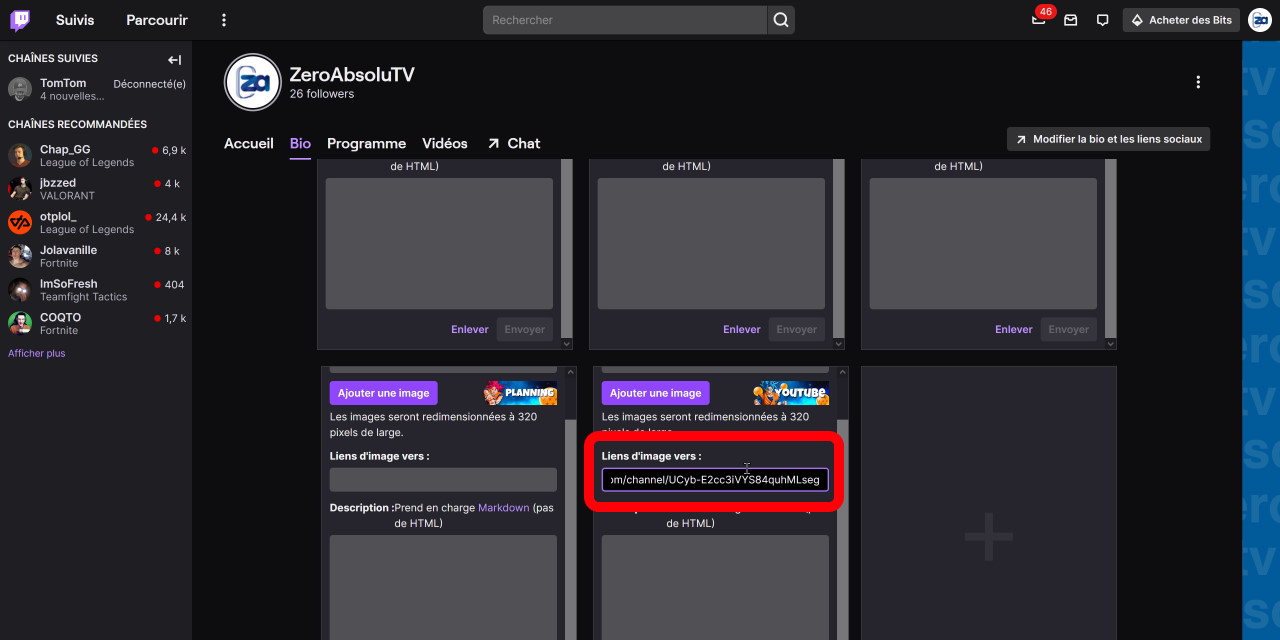The width and height of the screenshot is (1280, 640).
Task: Click the add new panel plus
Action: [x=988, y=538]
